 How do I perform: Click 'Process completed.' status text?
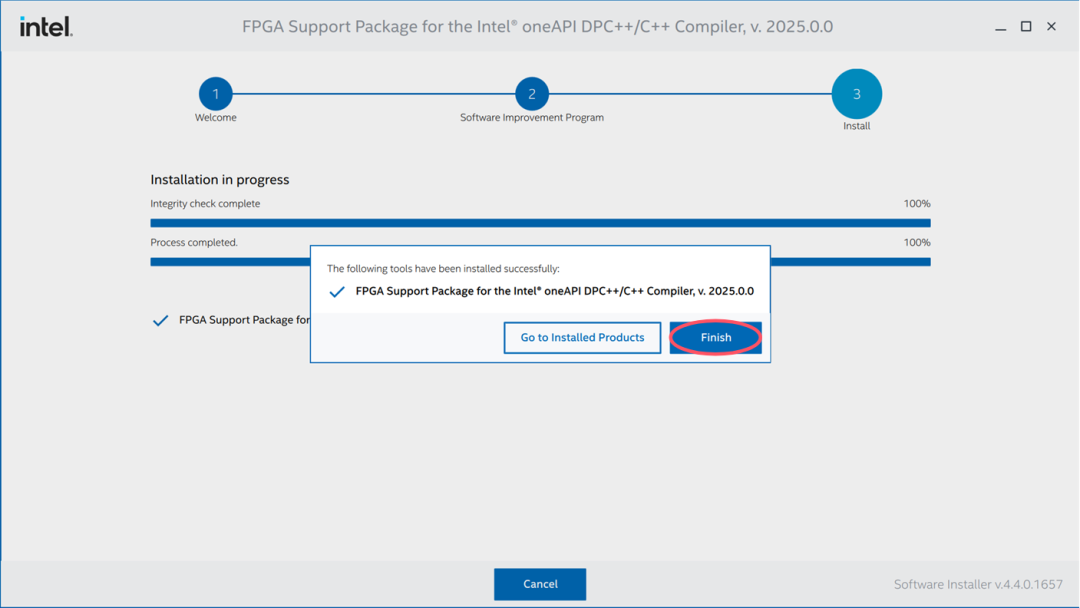194,242
